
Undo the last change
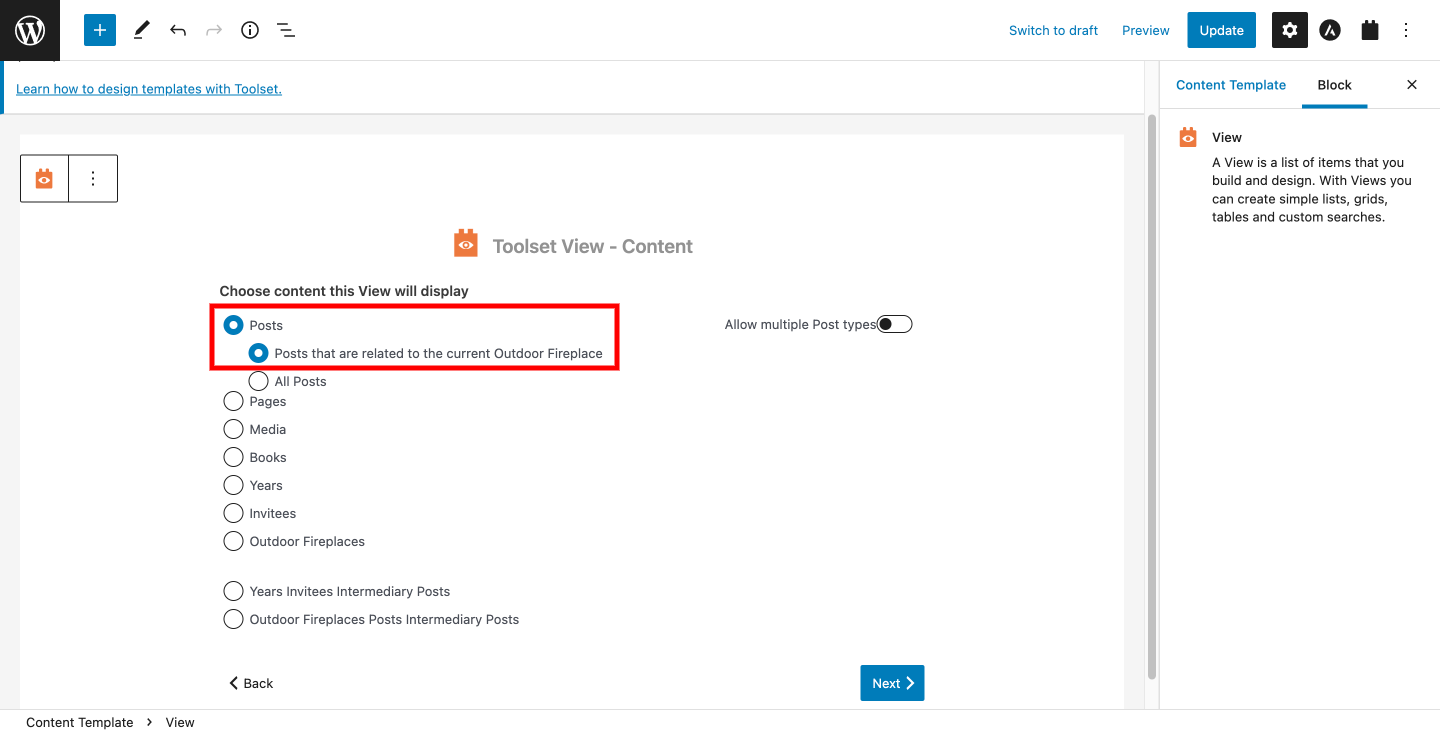tap(178, 30)
